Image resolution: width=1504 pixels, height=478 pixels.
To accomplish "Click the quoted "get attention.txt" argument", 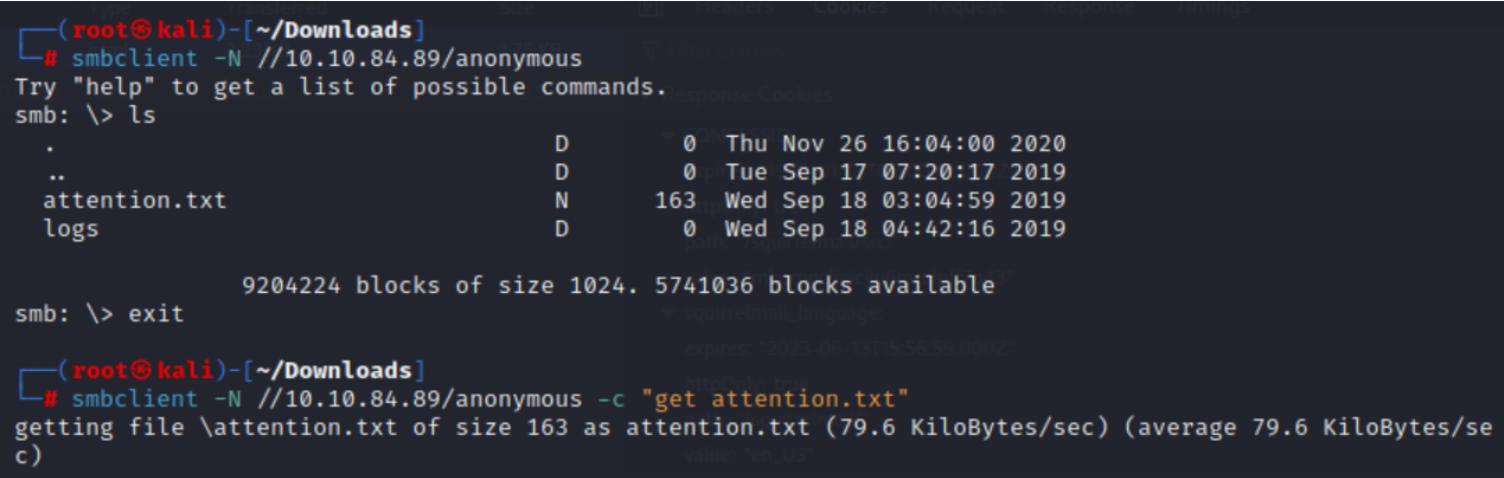I will [x=776, y=400].
